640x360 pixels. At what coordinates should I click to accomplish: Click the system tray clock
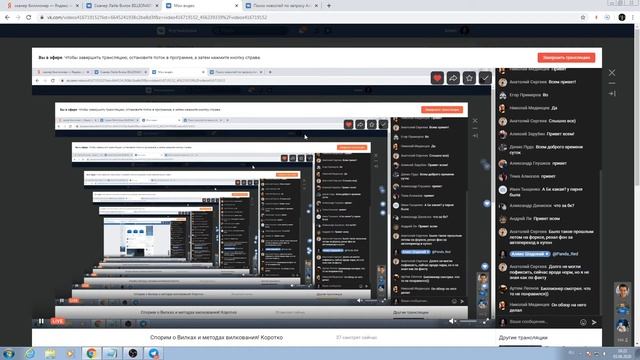click(622, 353)
